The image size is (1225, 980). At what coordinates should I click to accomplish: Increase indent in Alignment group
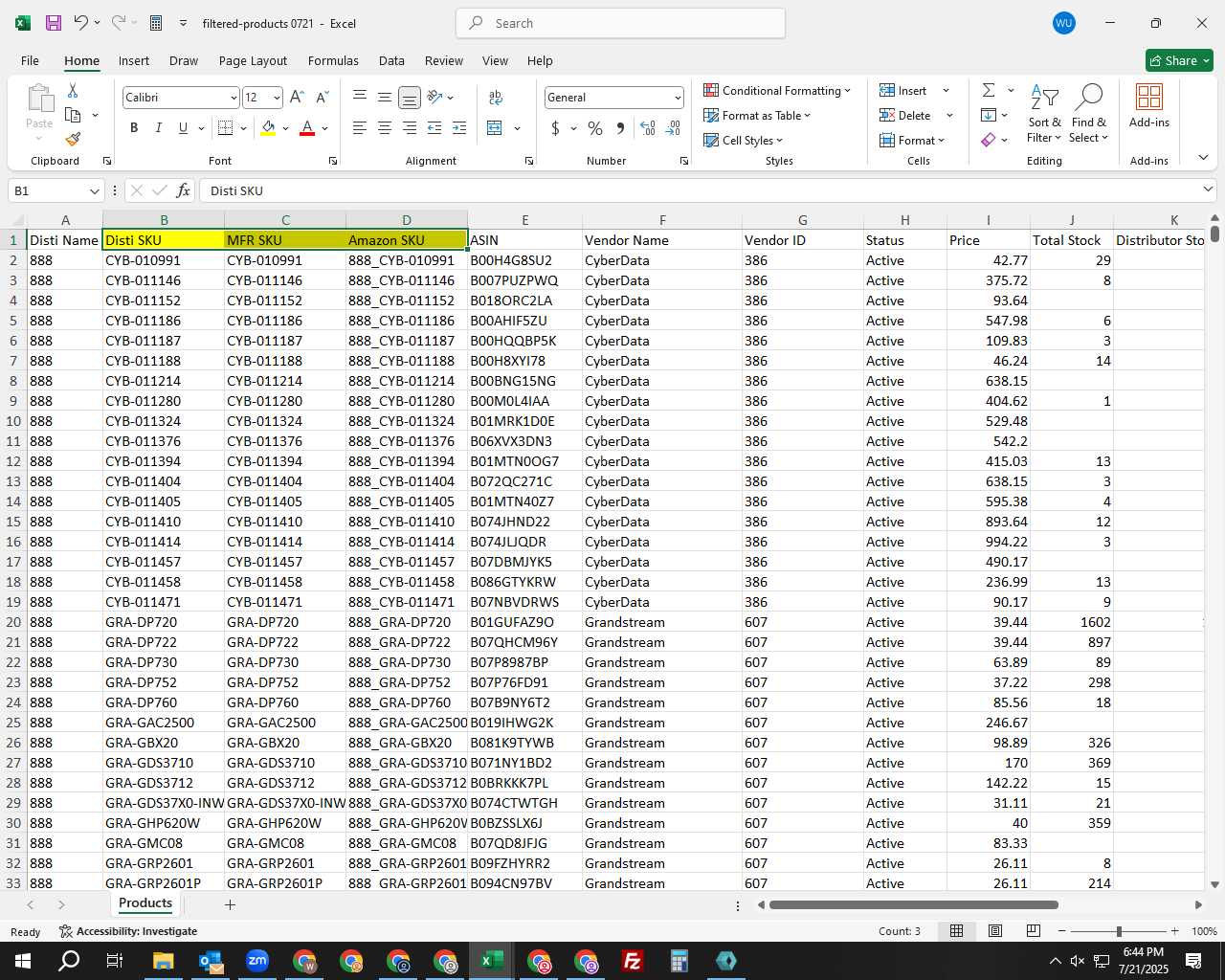coord(459,128)
